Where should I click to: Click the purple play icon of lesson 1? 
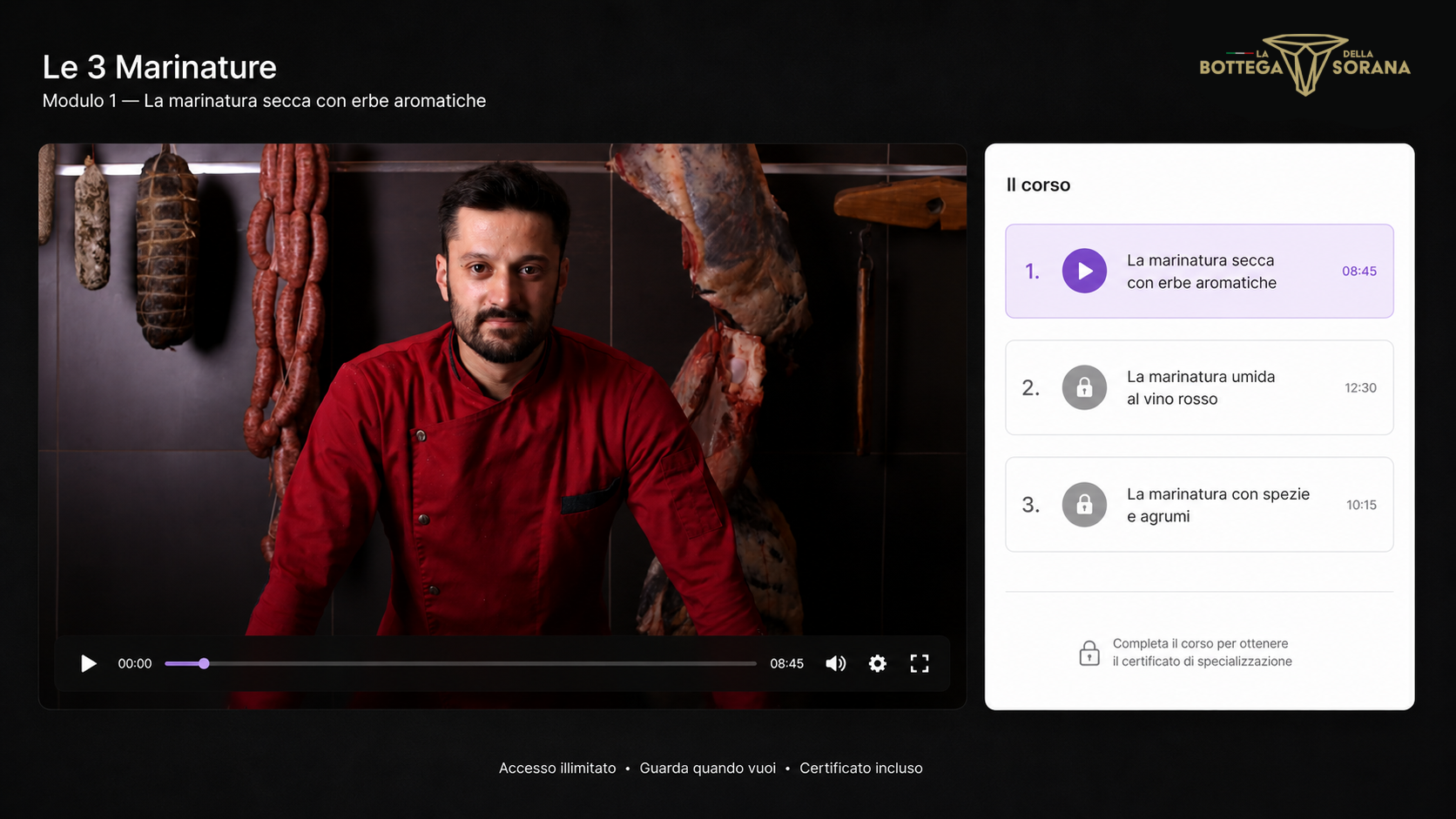1084,271
